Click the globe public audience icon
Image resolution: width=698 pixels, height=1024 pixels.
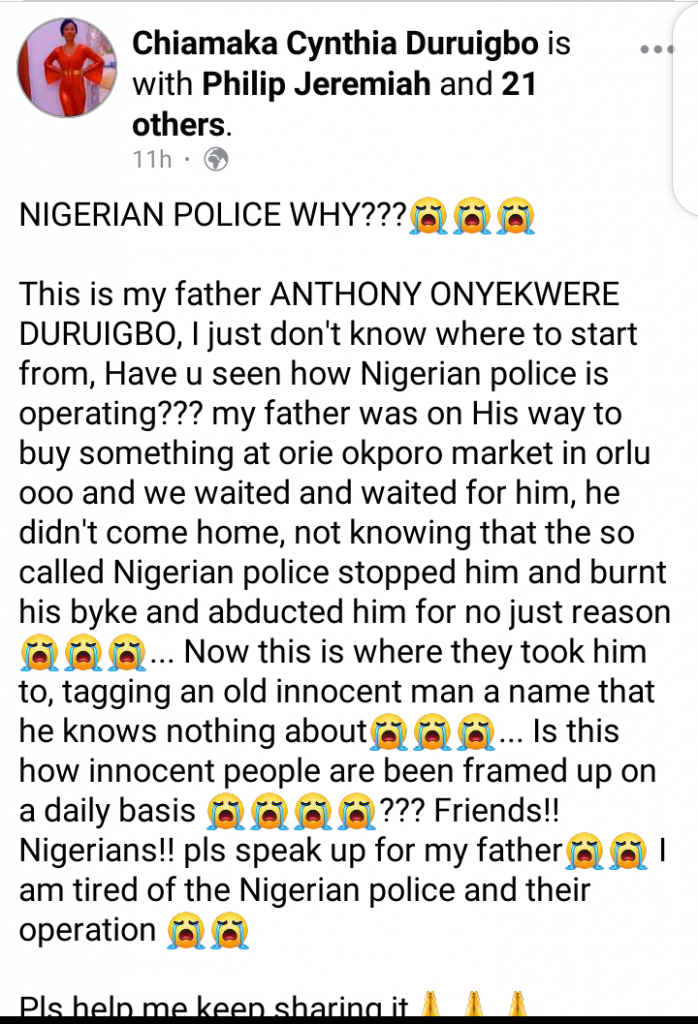[216, 159]
